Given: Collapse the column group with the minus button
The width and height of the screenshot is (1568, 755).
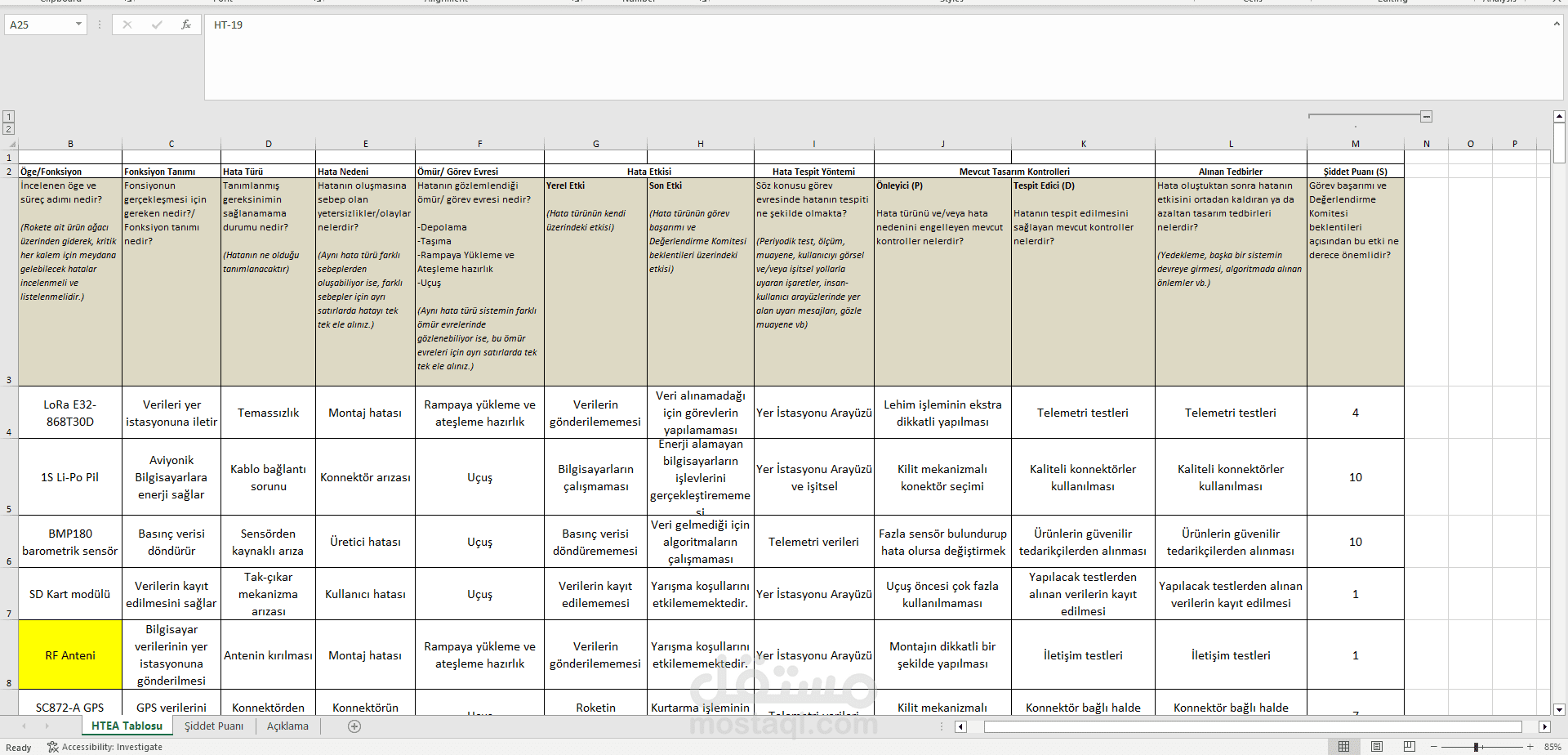Looking at the screenshot, I should click(1426, 117).
